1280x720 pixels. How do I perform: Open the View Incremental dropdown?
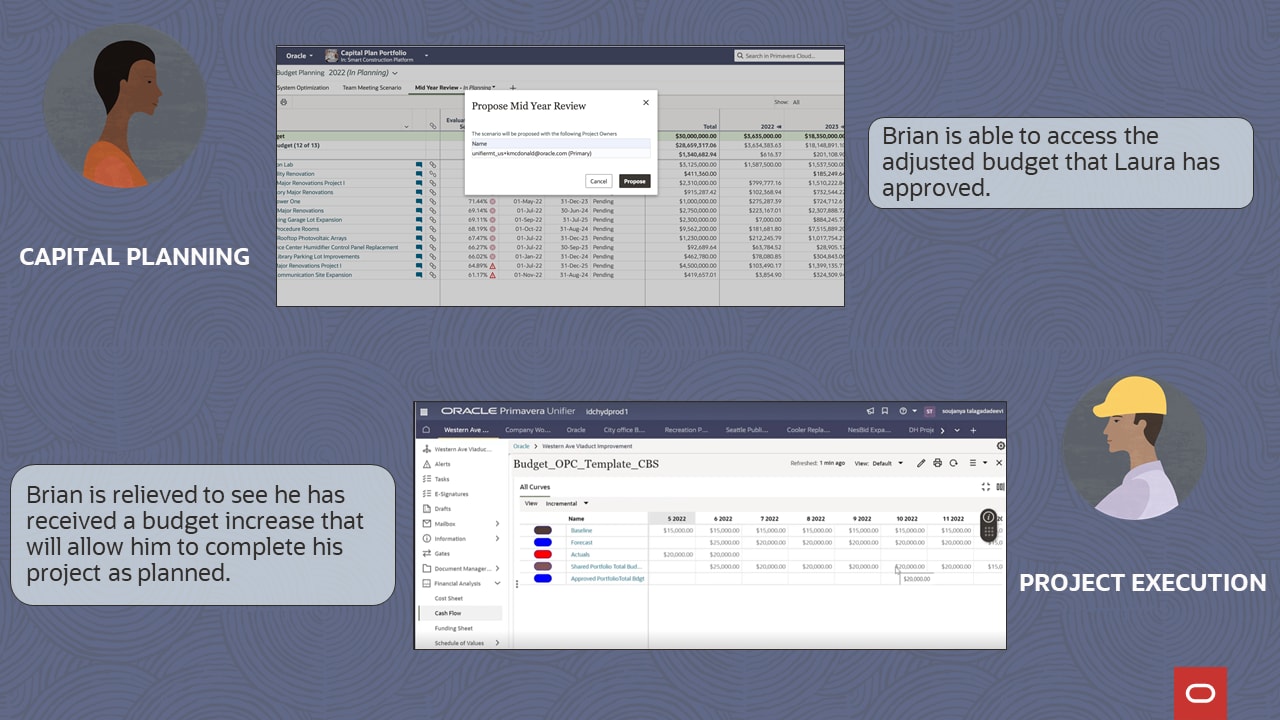[565, 504]
